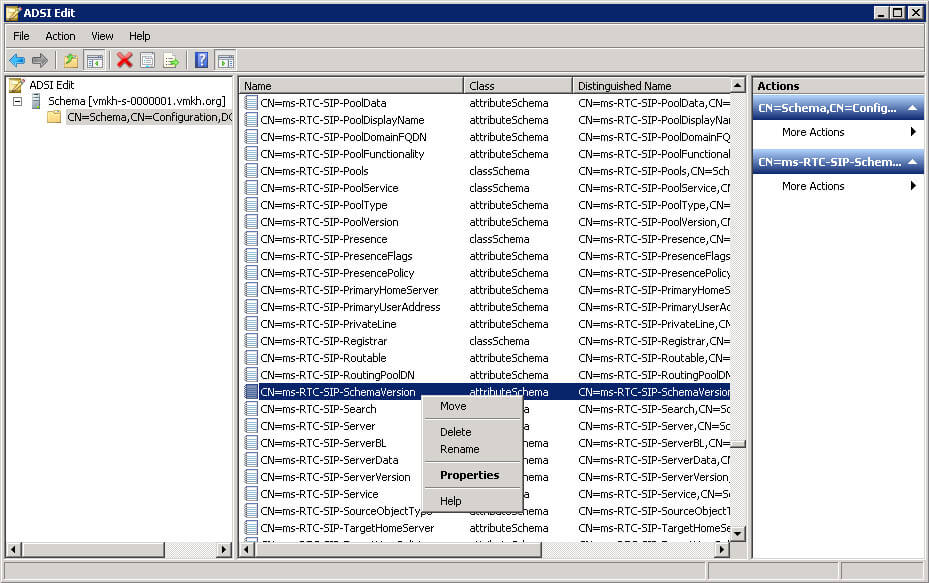Select the CN=ms-RTC-SIP-PoolDomainFQDN row
This screenshot has height=583, width=929.
[486, 137]
